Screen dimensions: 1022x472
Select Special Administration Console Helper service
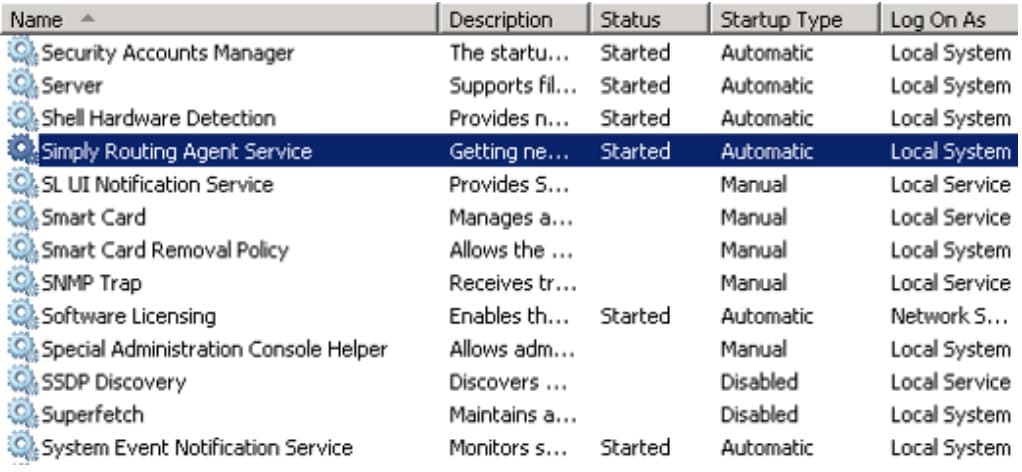click(x=214, y=350)
